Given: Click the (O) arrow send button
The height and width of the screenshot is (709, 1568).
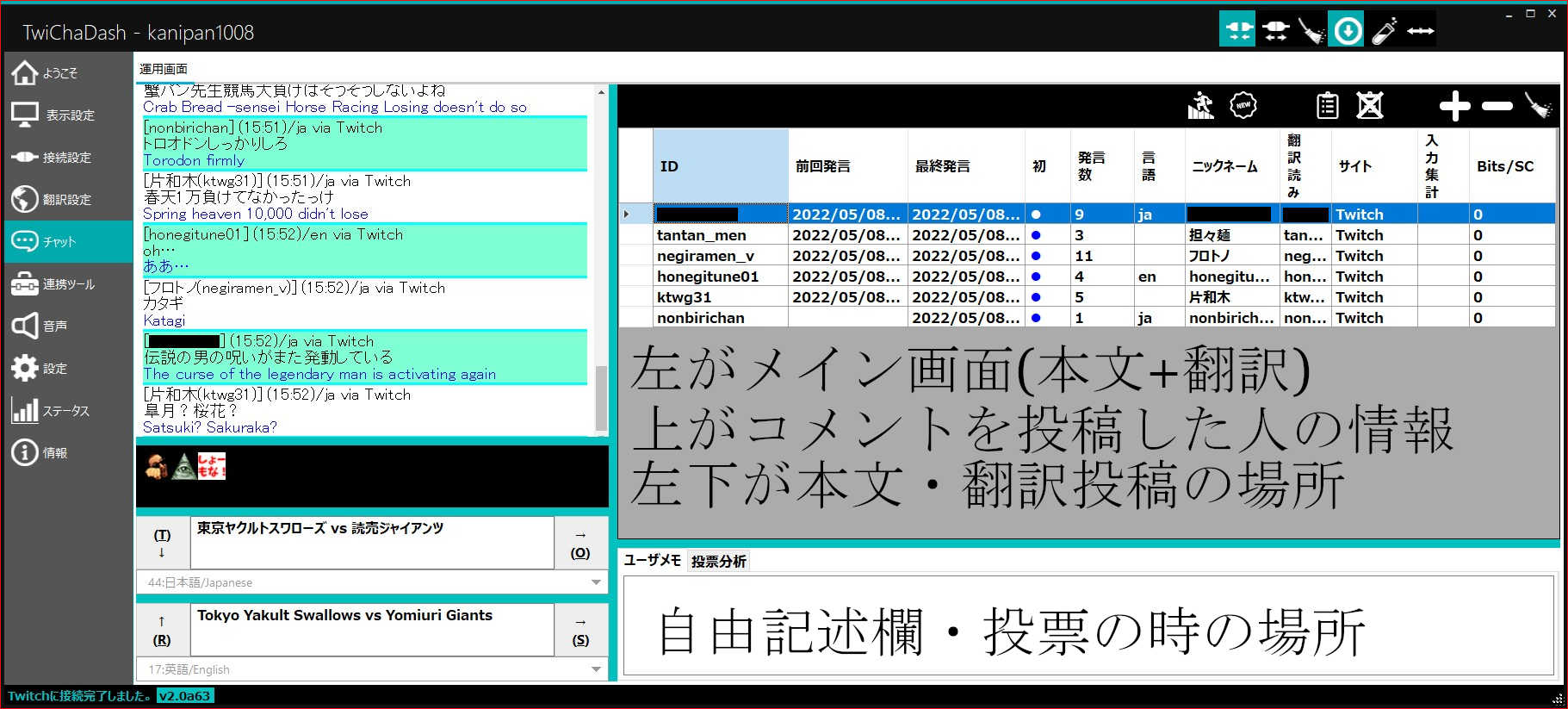Looking at the screenshot, I should pyautogui.click(x=580, y=543).
